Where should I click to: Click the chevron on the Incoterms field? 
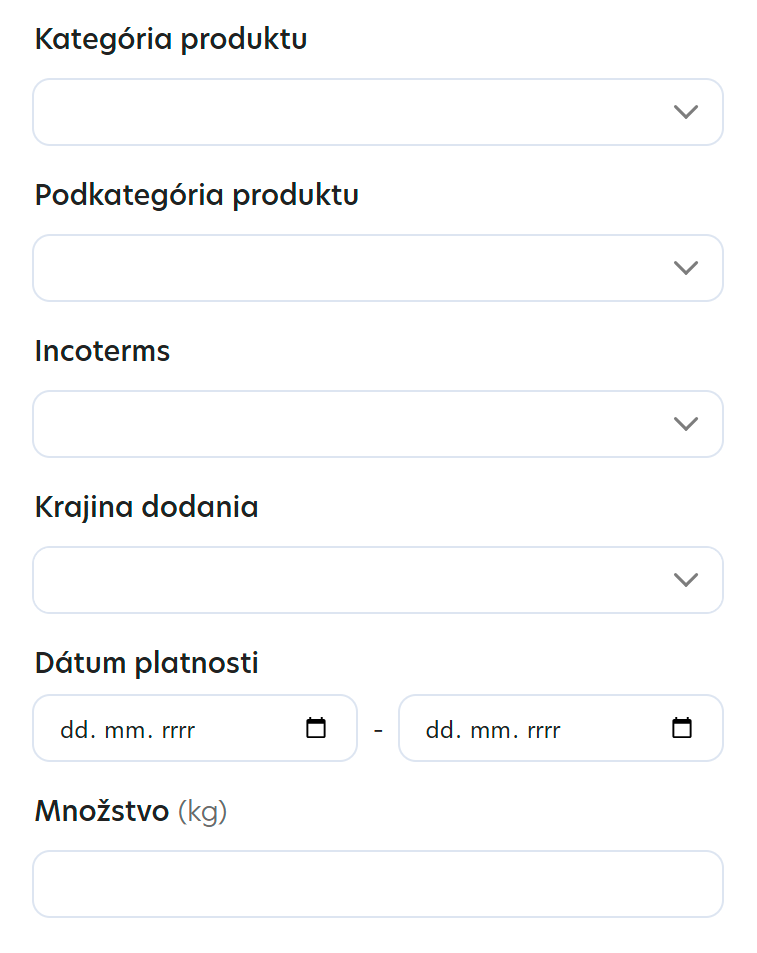click(x=686, y=424)
